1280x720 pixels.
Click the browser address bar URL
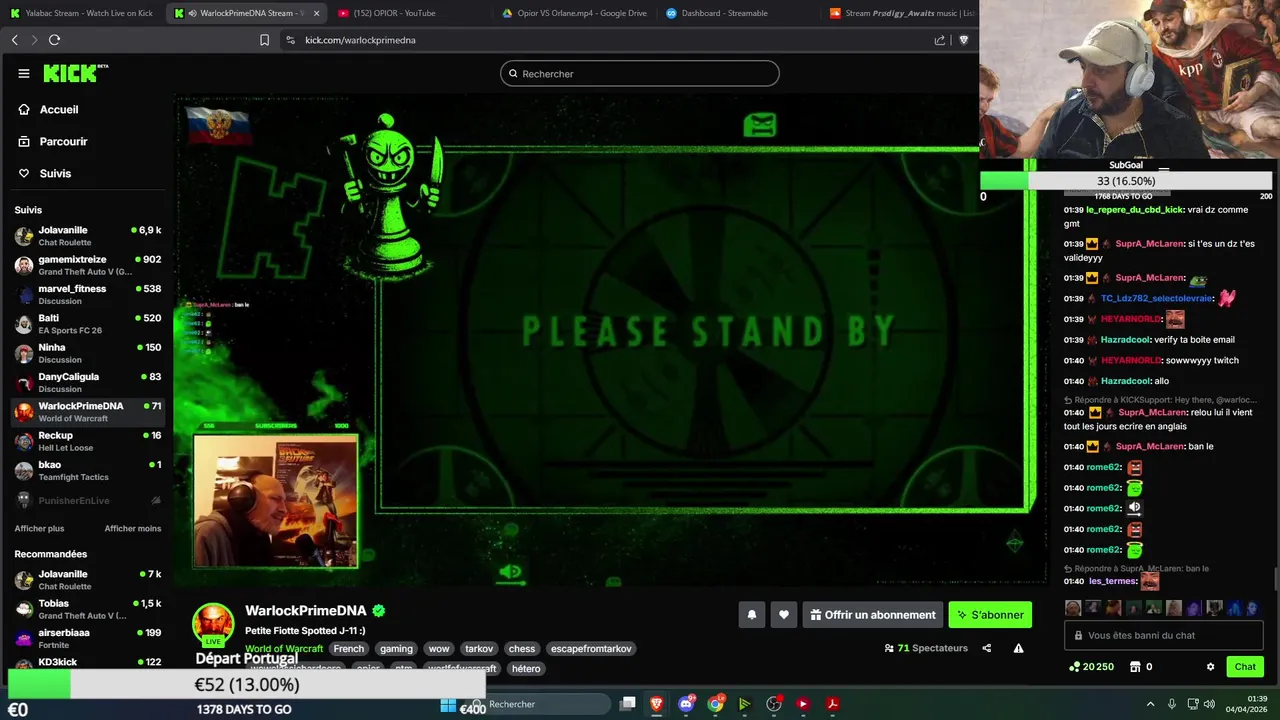click(360, 40)
